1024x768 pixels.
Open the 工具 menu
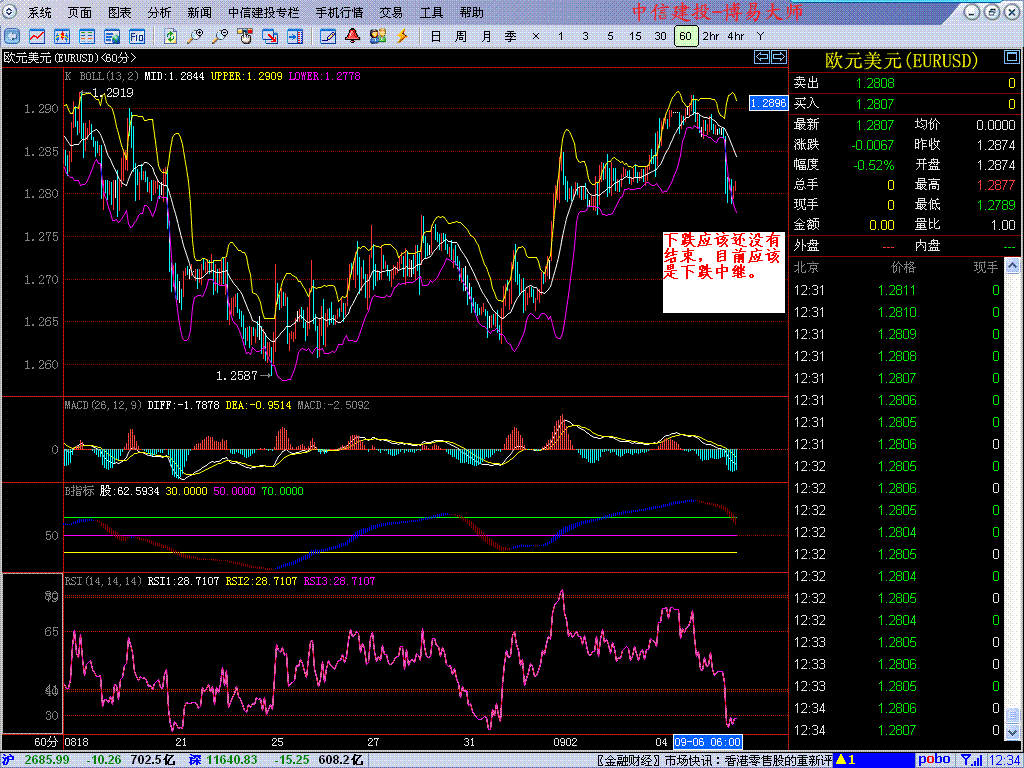click(x=431, y=12)
